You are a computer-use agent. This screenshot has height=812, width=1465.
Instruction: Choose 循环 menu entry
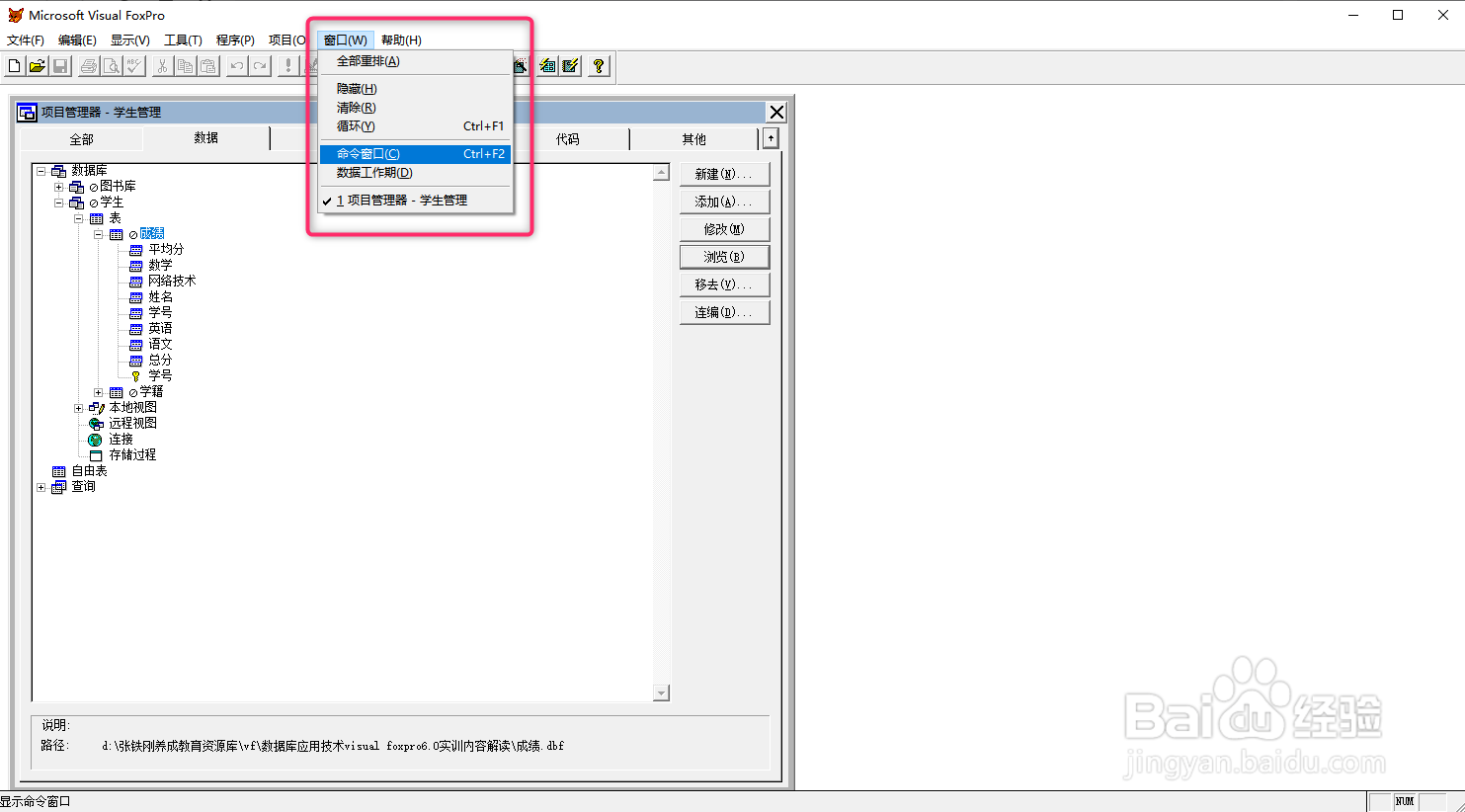415,126
